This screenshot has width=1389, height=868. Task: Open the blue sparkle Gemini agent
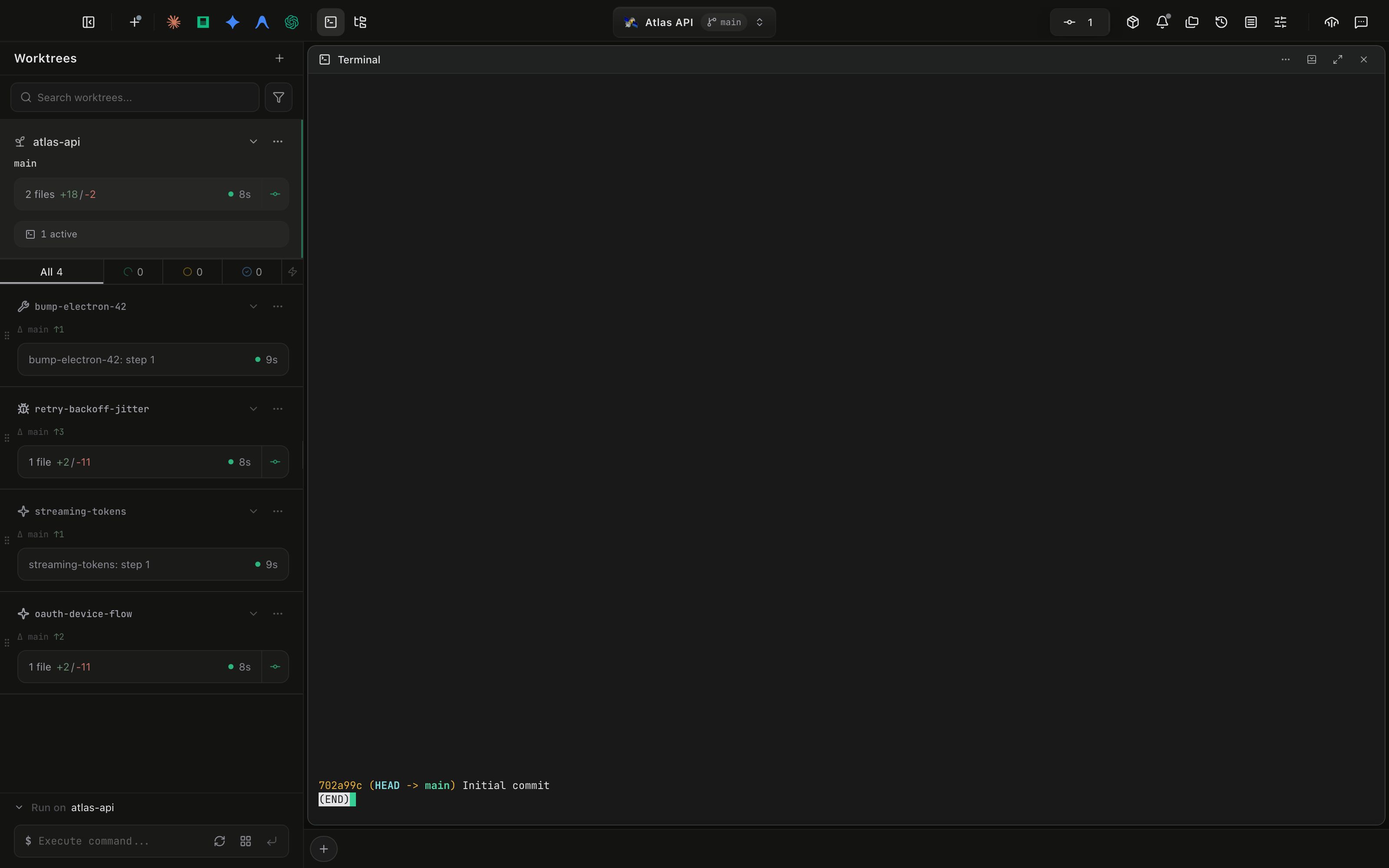coord(233,23)
